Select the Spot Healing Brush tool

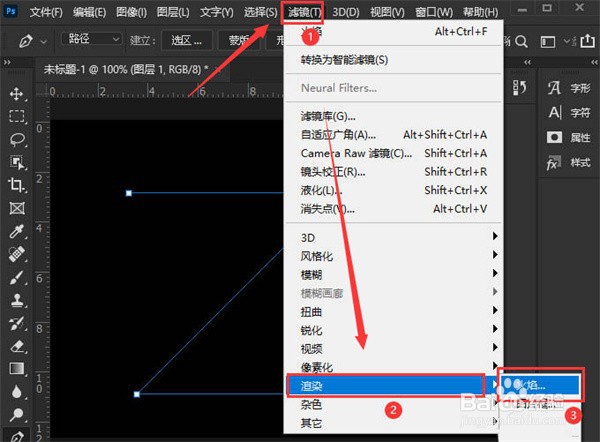point(17,254)
